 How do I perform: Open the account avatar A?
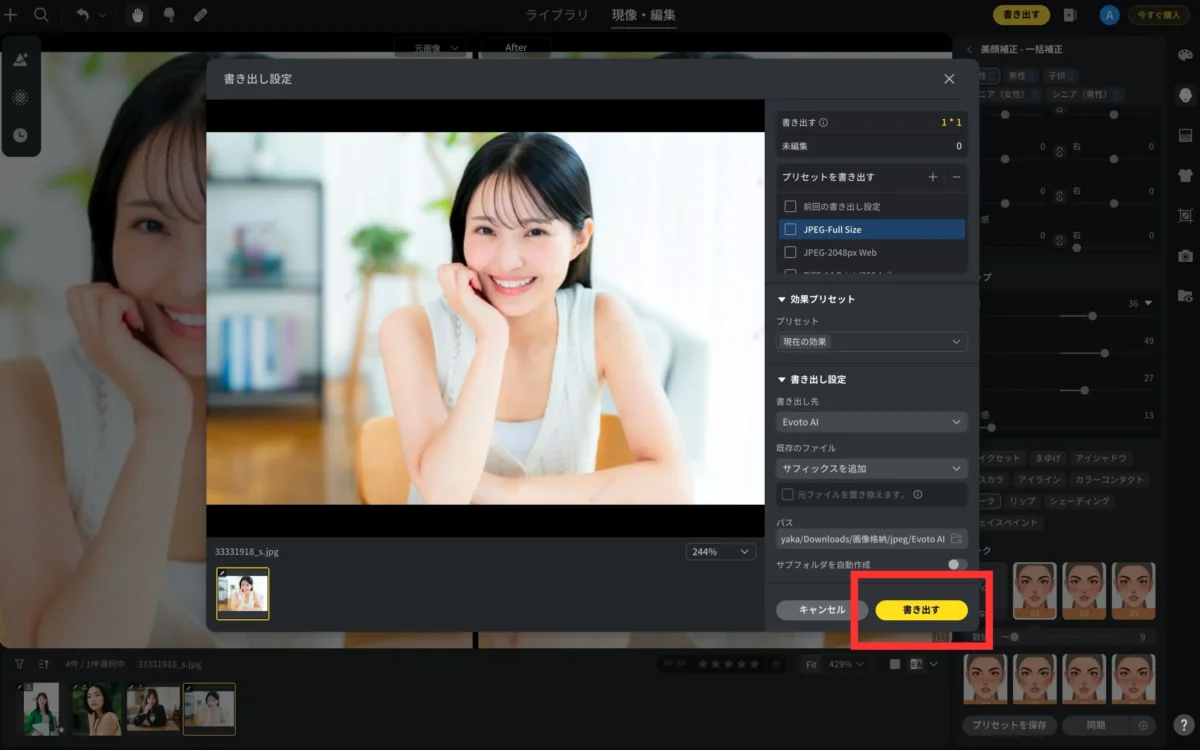[x=1108, y=15]
